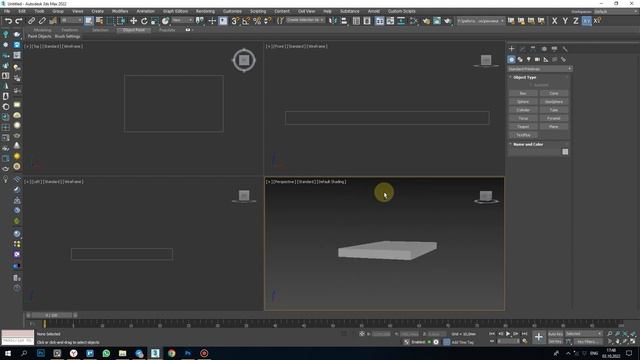
Task: Open the Hierarchy panel tab
Action: click(533, 49)
